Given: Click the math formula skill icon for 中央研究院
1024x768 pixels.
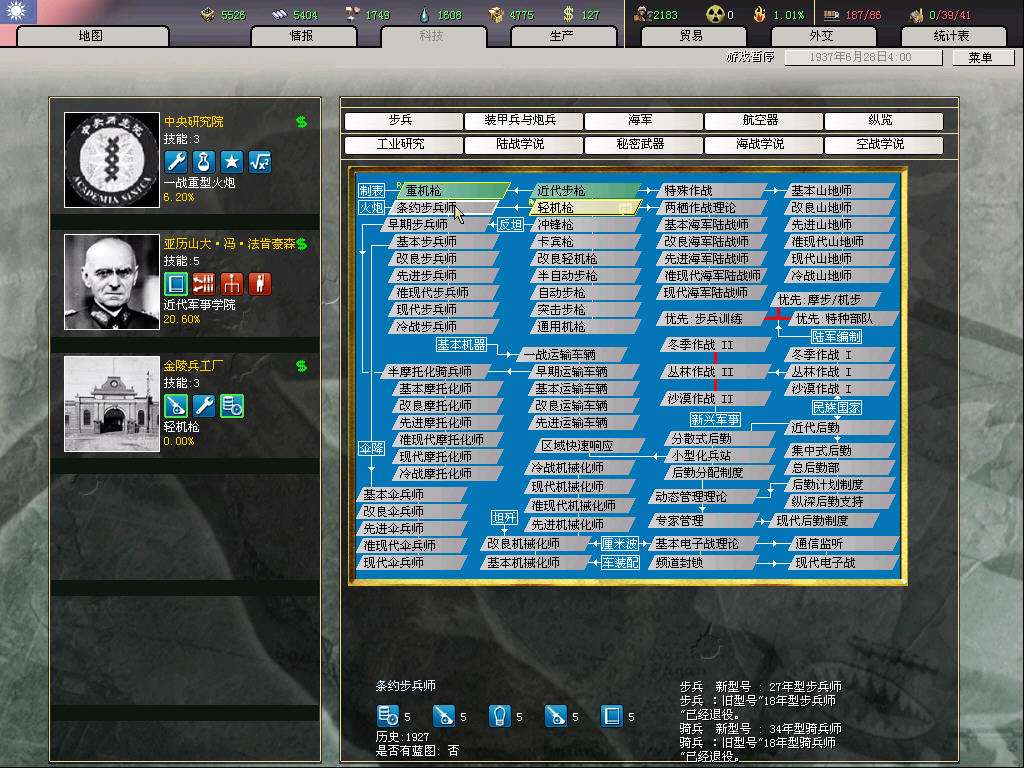Looking at the screenshot, I should pyautogui.click(x=260, y=161).
